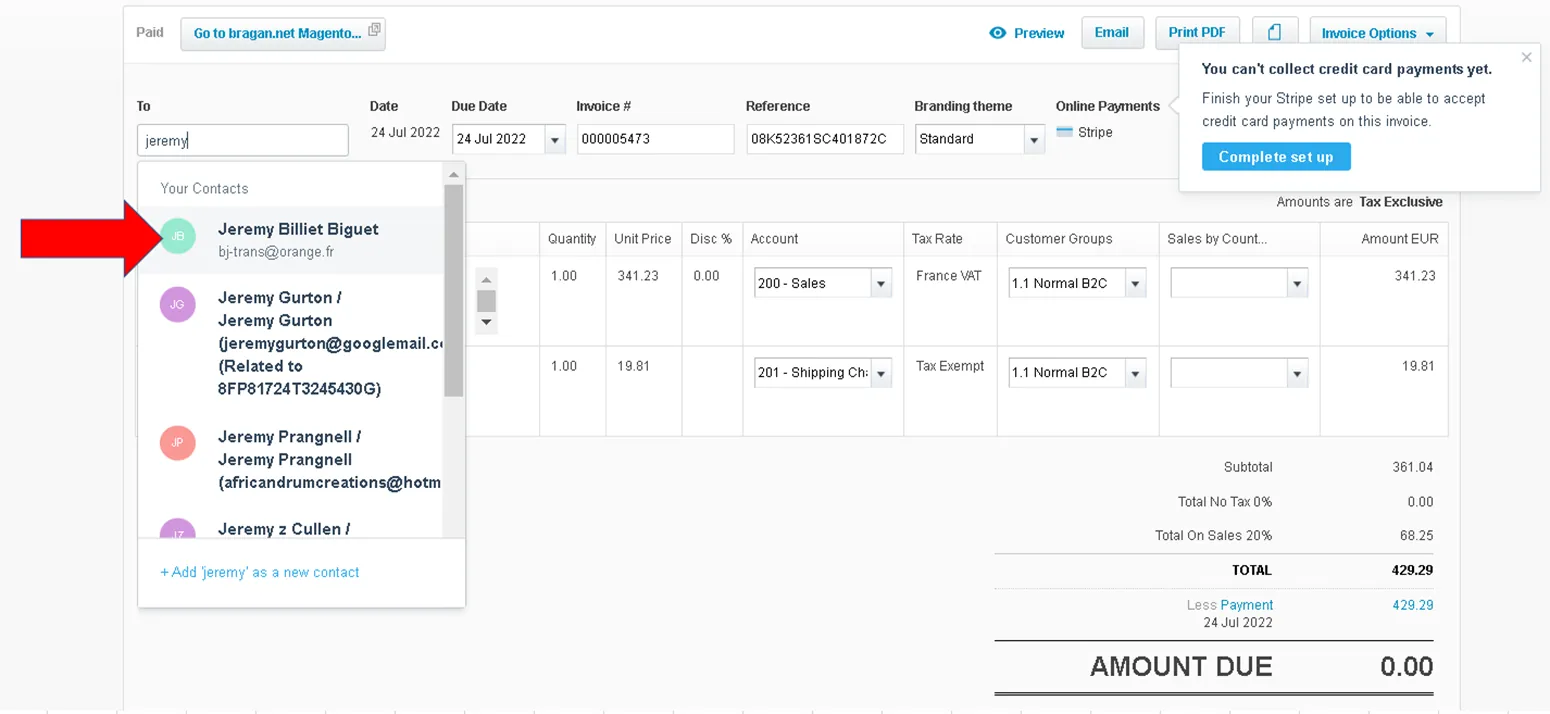
Task: Click the Paid status label
Action: pos(150,32)
